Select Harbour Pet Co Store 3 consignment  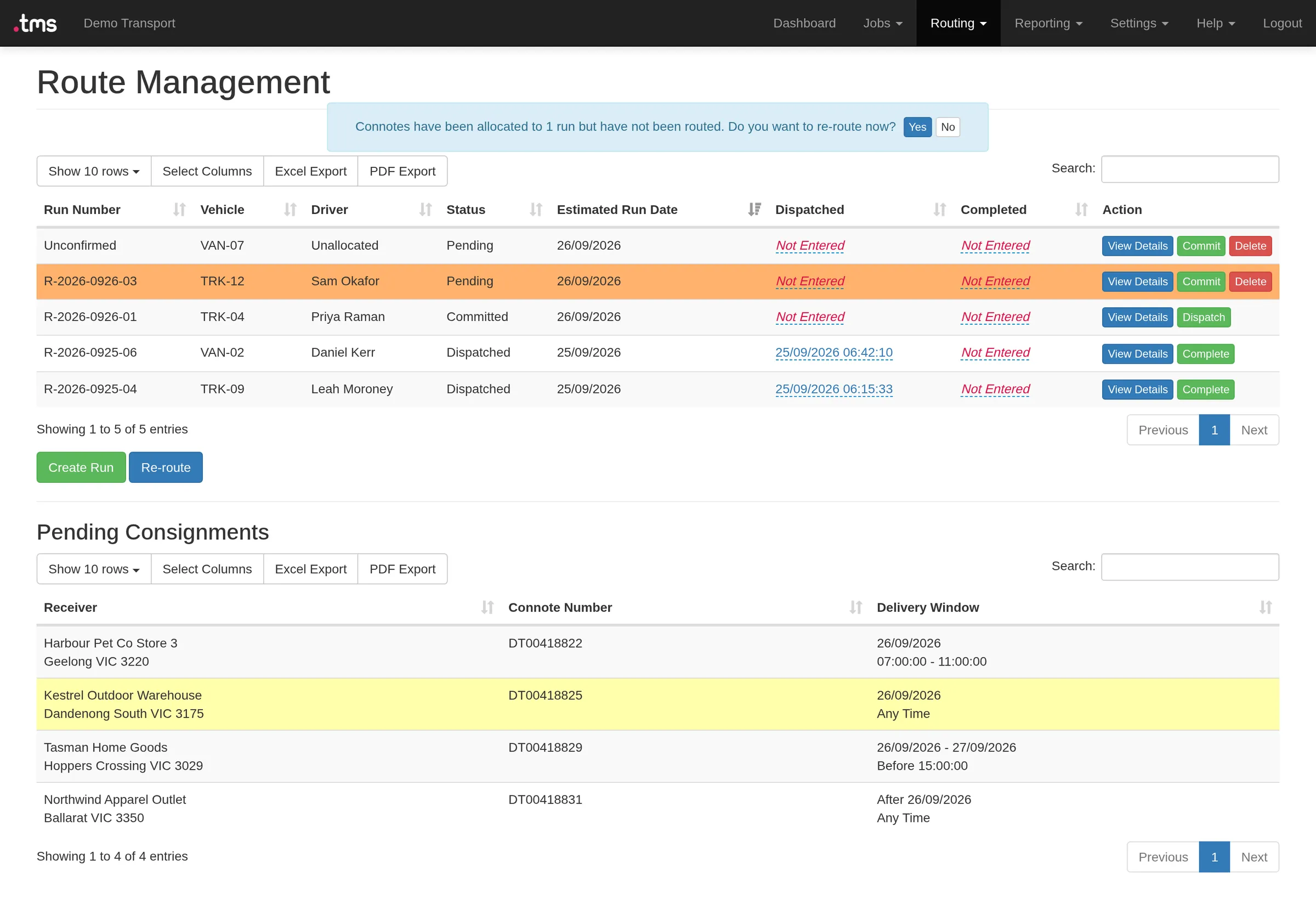coord(657,652)
